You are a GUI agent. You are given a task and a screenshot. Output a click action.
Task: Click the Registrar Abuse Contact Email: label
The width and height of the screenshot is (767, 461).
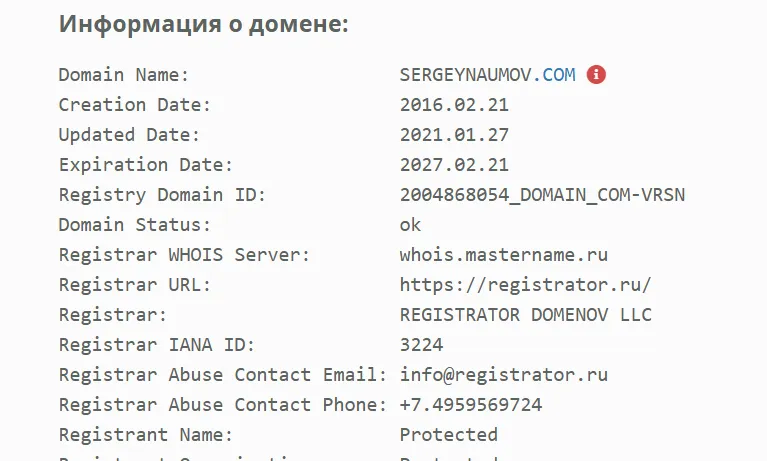(x=223, y=374)
